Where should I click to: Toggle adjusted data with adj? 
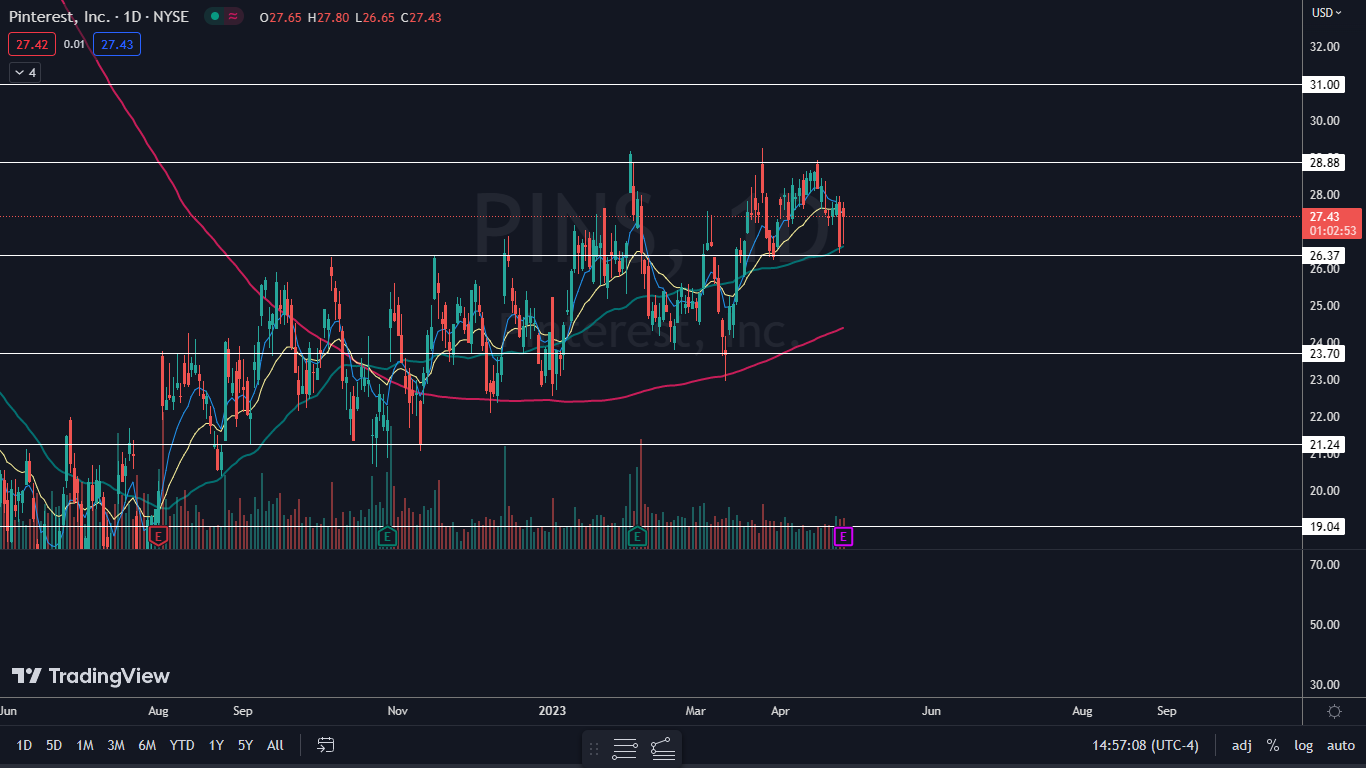coord(1241,745)
